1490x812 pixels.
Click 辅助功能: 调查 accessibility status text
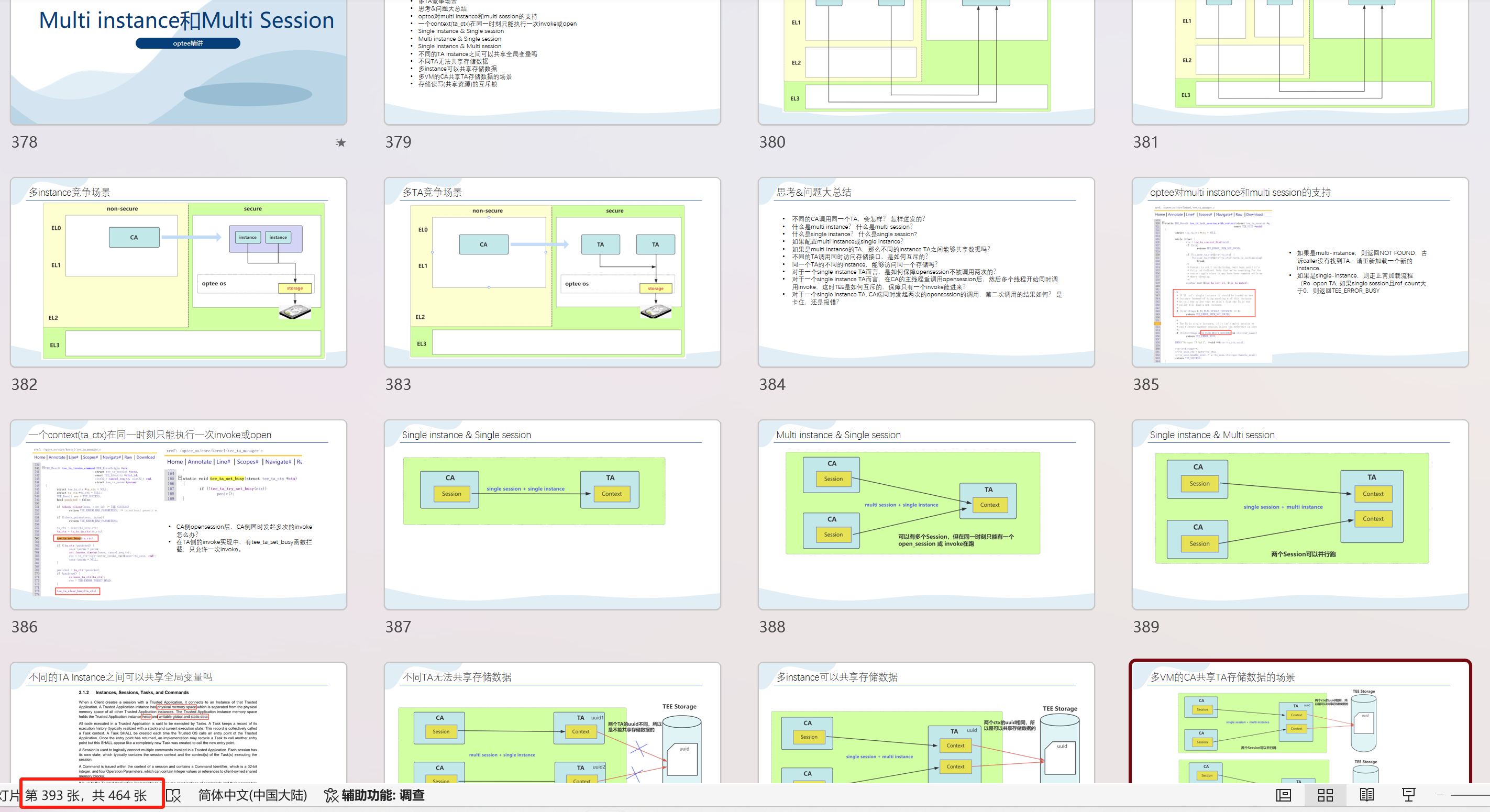tap(382, 796)
